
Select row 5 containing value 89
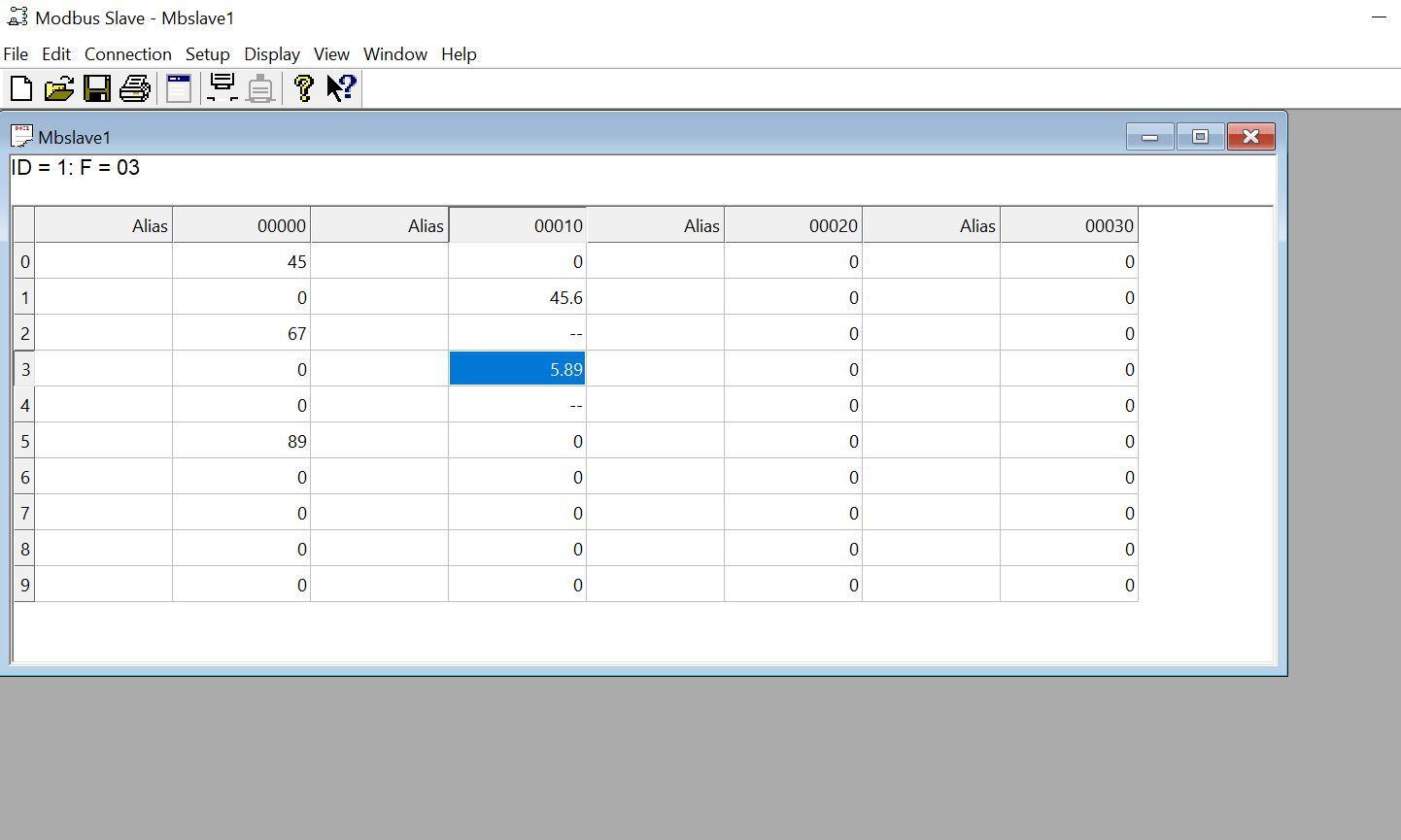(x=240, y=441)
